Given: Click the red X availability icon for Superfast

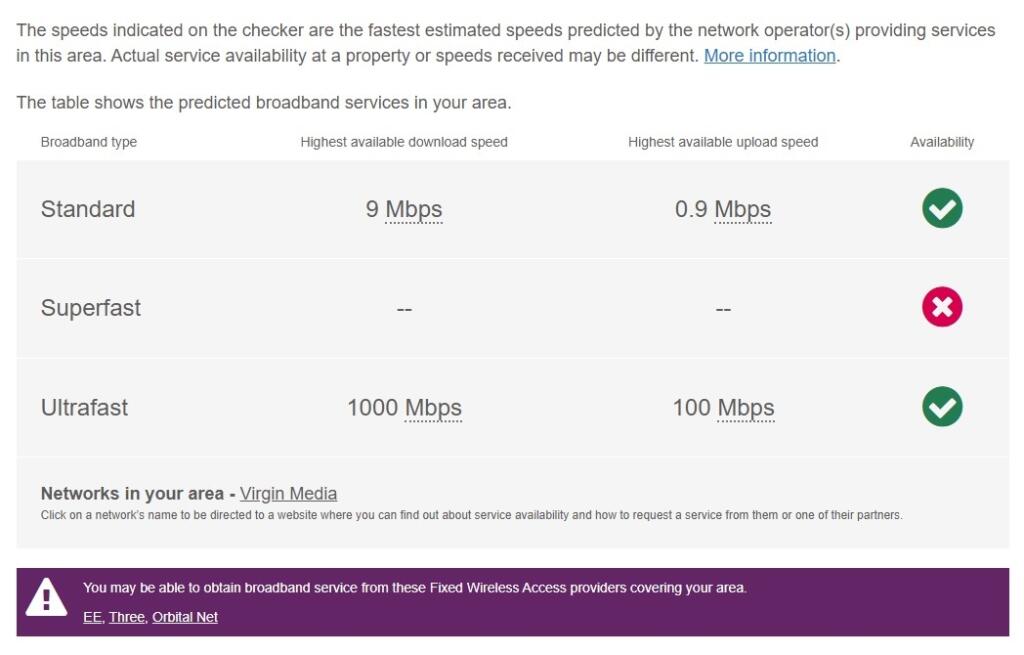Looking at the screenshot, I should tap(940, 308).
